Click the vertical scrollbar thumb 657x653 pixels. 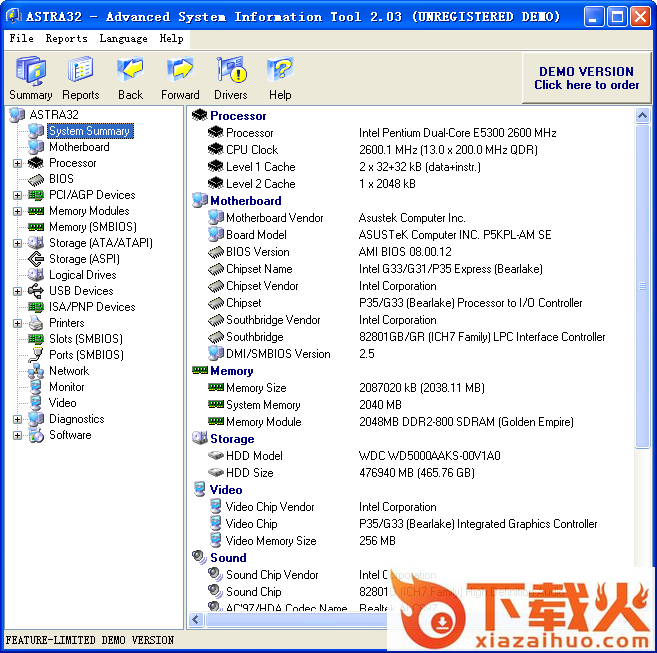coord(642,287)
